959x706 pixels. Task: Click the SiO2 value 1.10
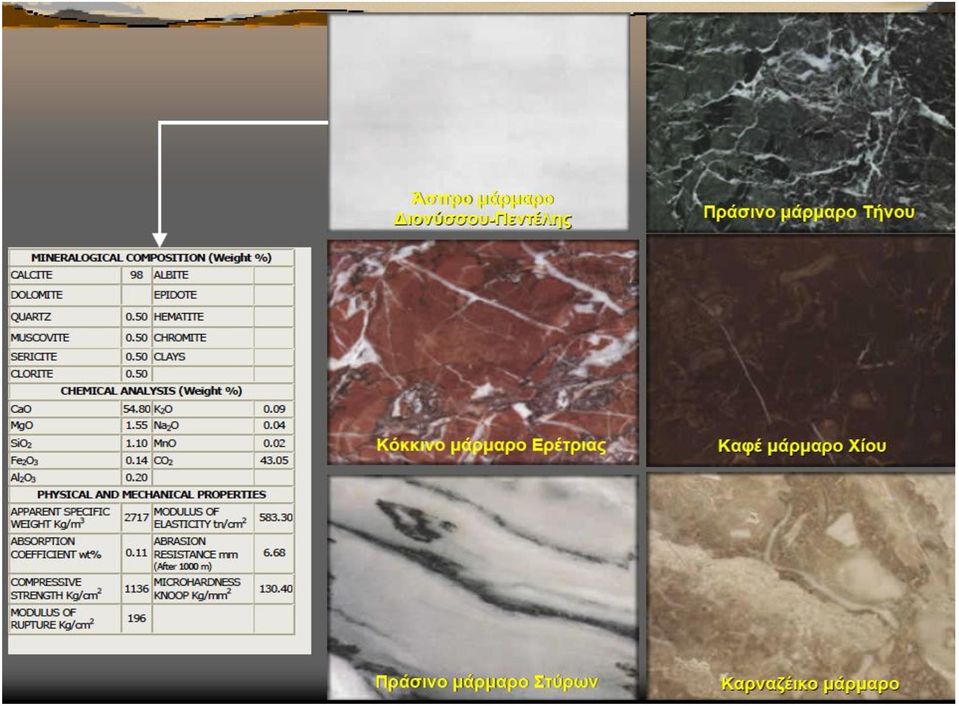click(136, 443)
